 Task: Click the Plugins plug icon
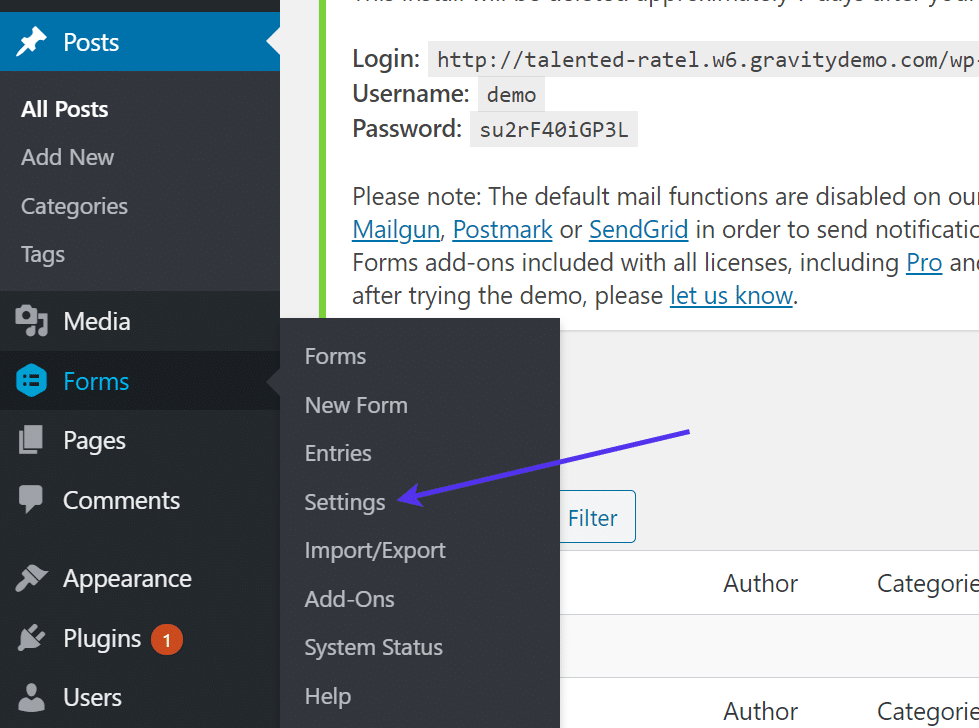coord(32,638)
